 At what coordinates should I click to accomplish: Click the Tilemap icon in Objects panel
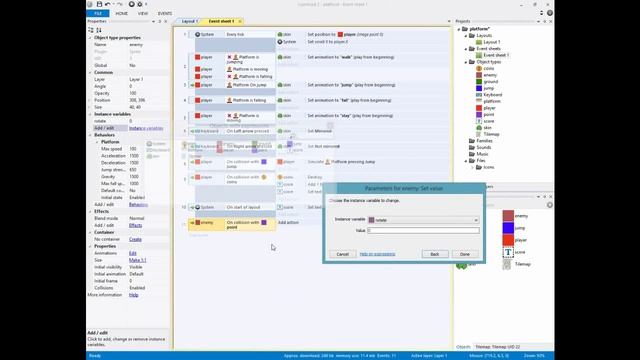click(x=507, y=264)
